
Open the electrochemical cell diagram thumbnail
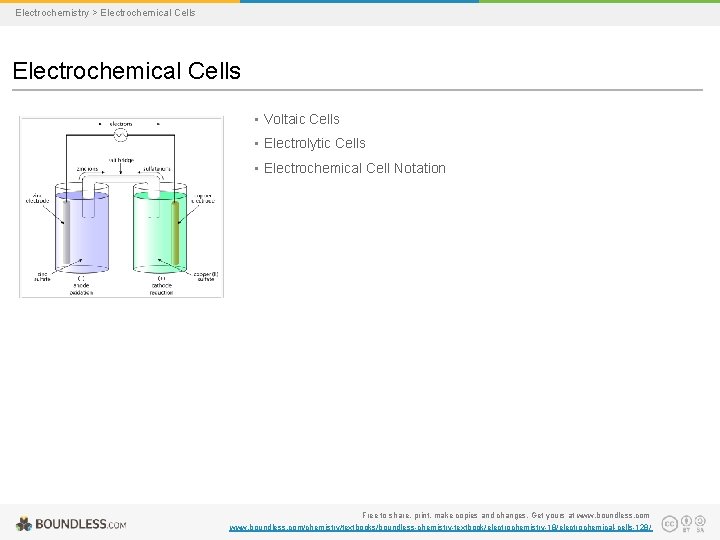(x=121, y=207)
